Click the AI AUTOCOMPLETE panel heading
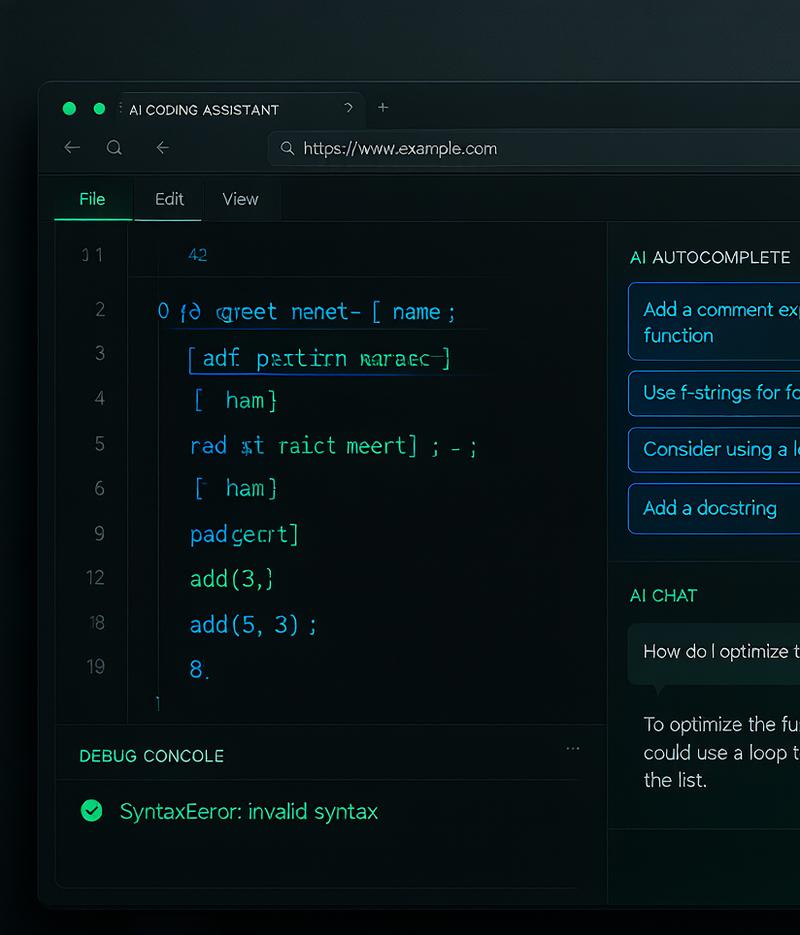The image size is (800, 935). 710,258
